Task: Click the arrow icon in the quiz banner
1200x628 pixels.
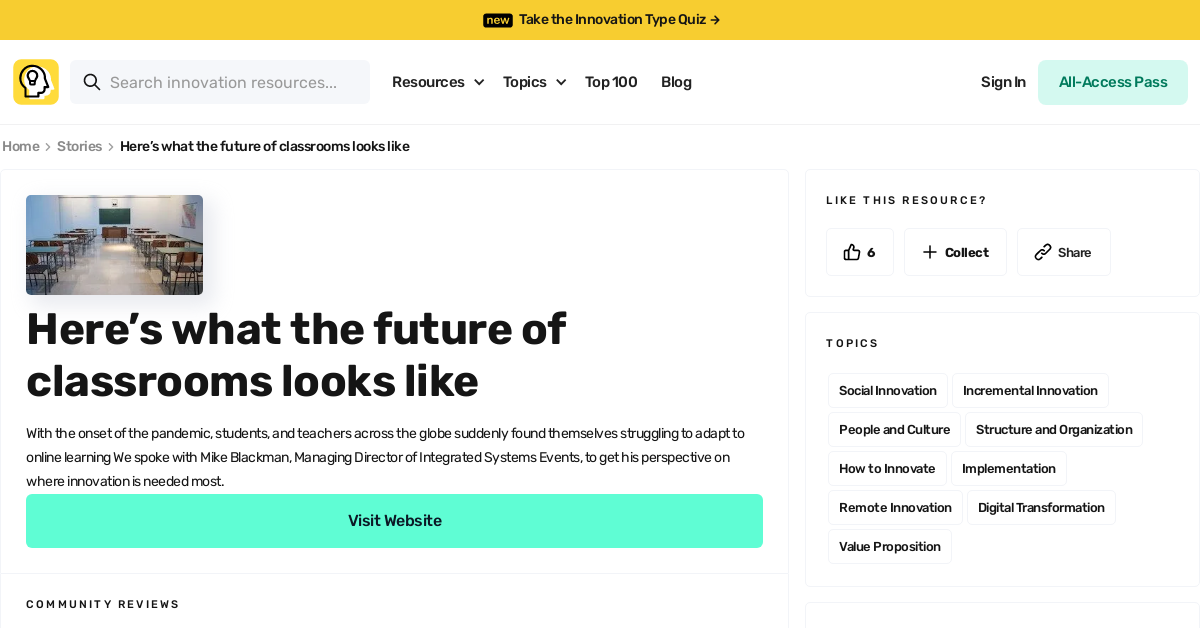Action: tap(714, 19)
